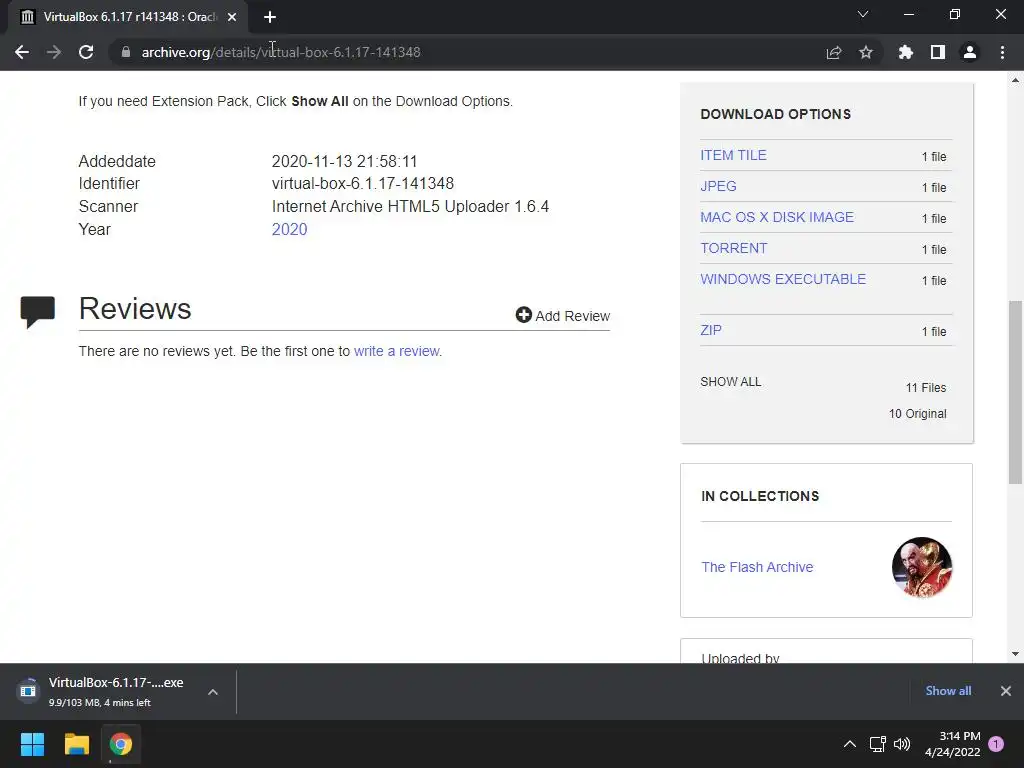Click SHOW ALL in download options

pyautogui.click(x=731, y=382)
